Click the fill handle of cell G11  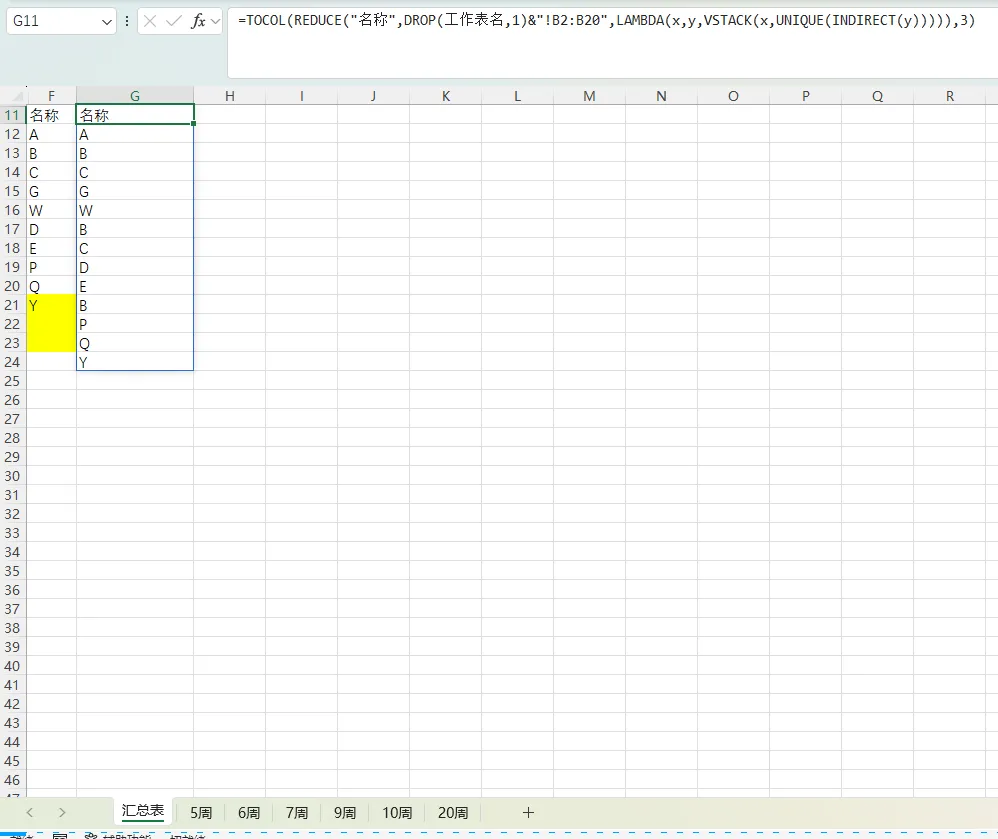point(193,123)
